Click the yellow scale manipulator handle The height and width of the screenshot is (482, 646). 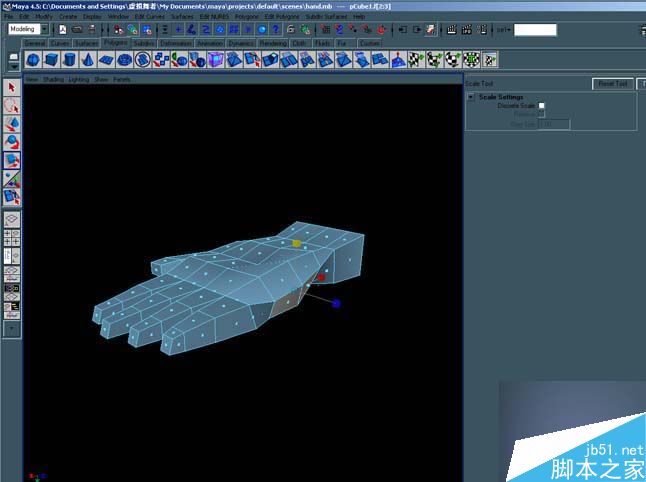(297, 243)
